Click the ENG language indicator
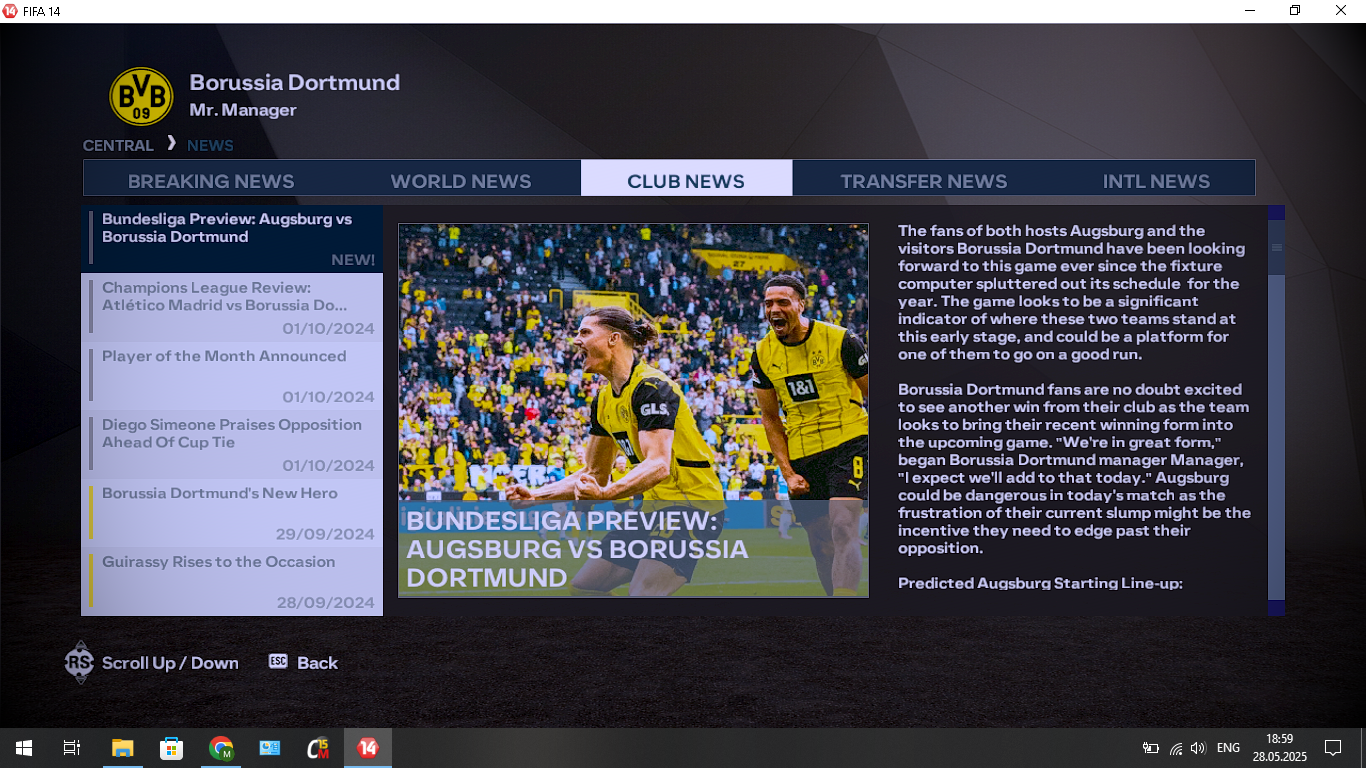Viewport: 1366px width, 768px height. click(x=1228, y=748)
